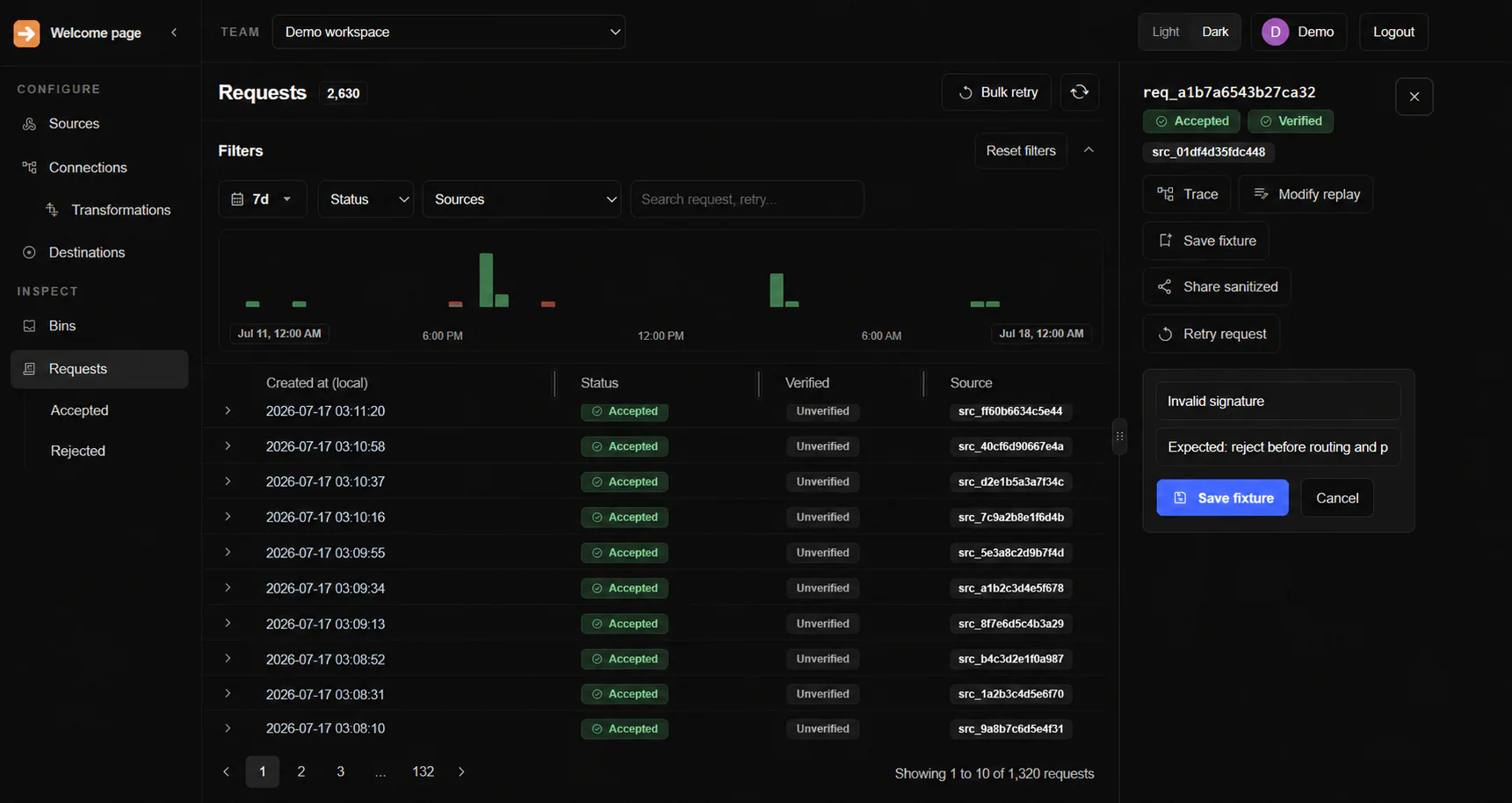This screenshot has width=1512, height=803.
Task: Expand the 03:09:55 request row
Action: click(228, 553)
